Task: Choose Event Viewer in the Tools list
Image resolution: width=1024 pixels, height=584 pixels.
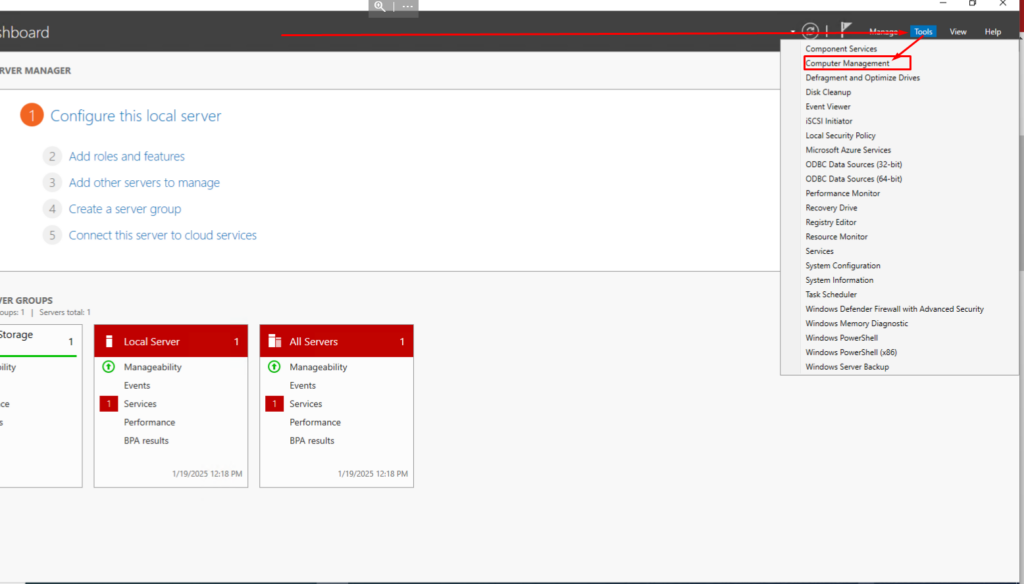Action: [x=828, y=107]
